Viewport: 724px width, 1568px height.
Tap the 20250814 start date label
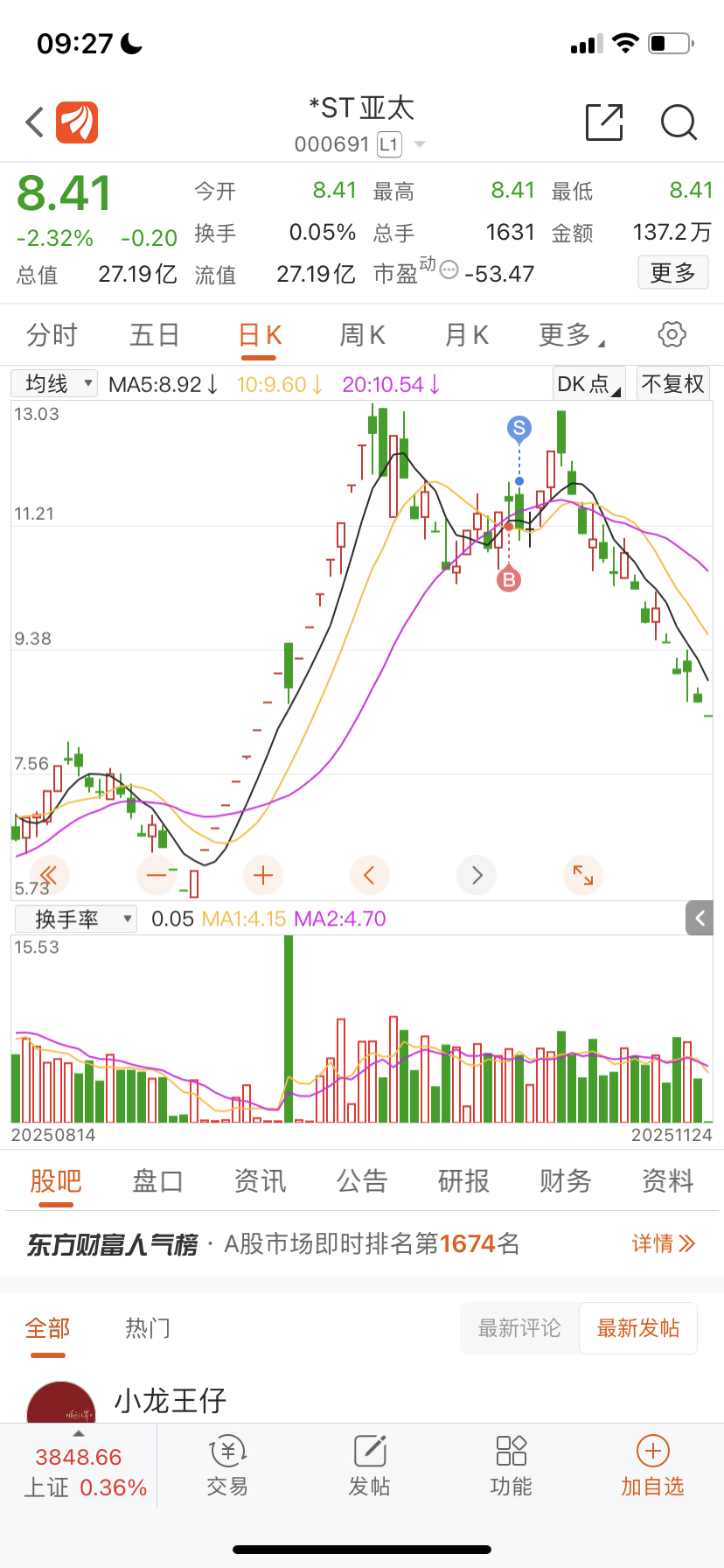tap(53, 1135)
